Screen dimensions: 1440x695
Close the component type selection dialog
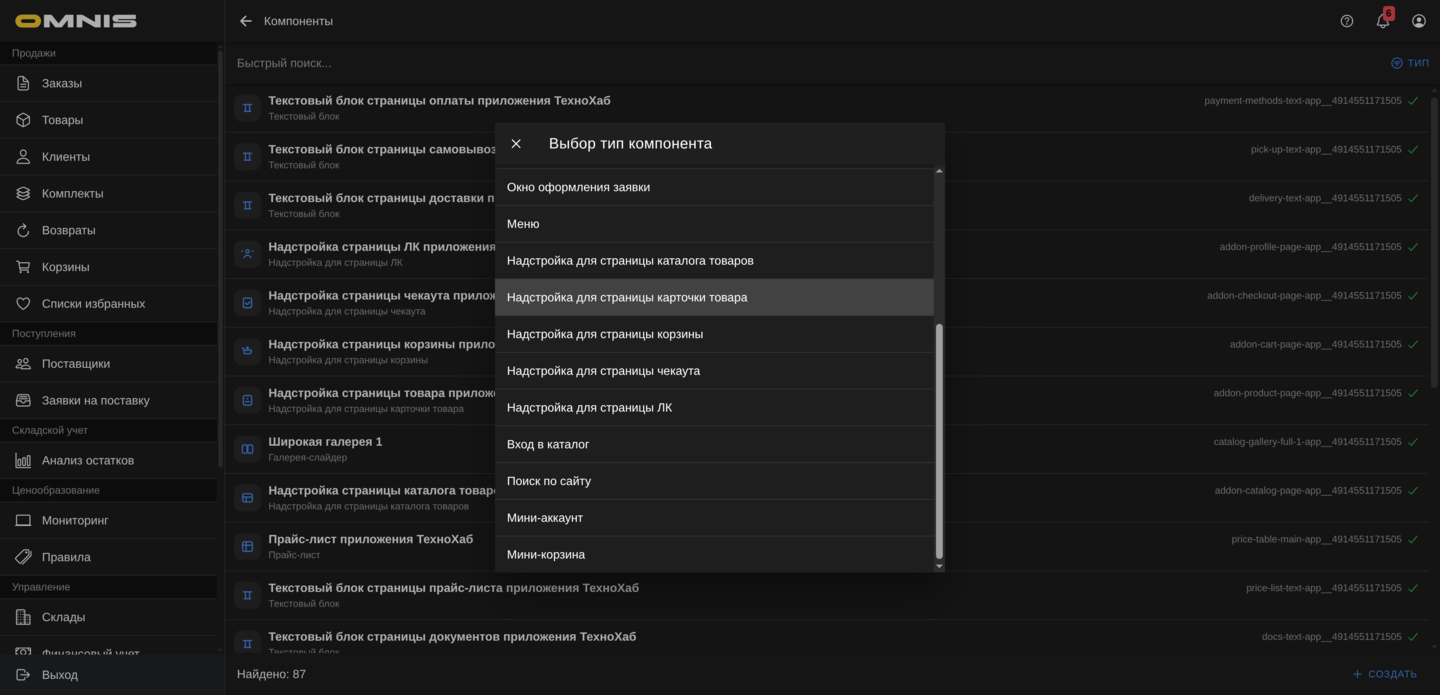[x=516, y=144]
